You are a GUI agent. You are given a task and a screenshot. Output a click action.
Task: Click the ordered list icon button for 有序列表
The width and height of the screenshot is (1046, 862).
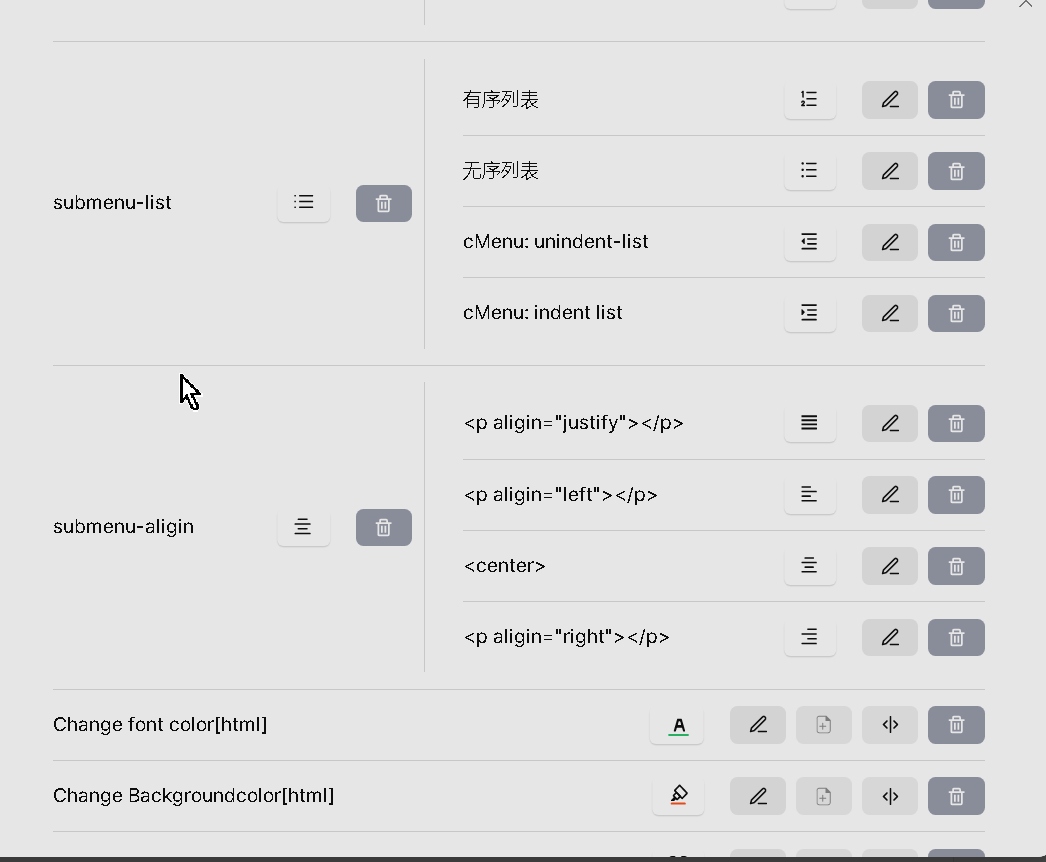(809, 100)
